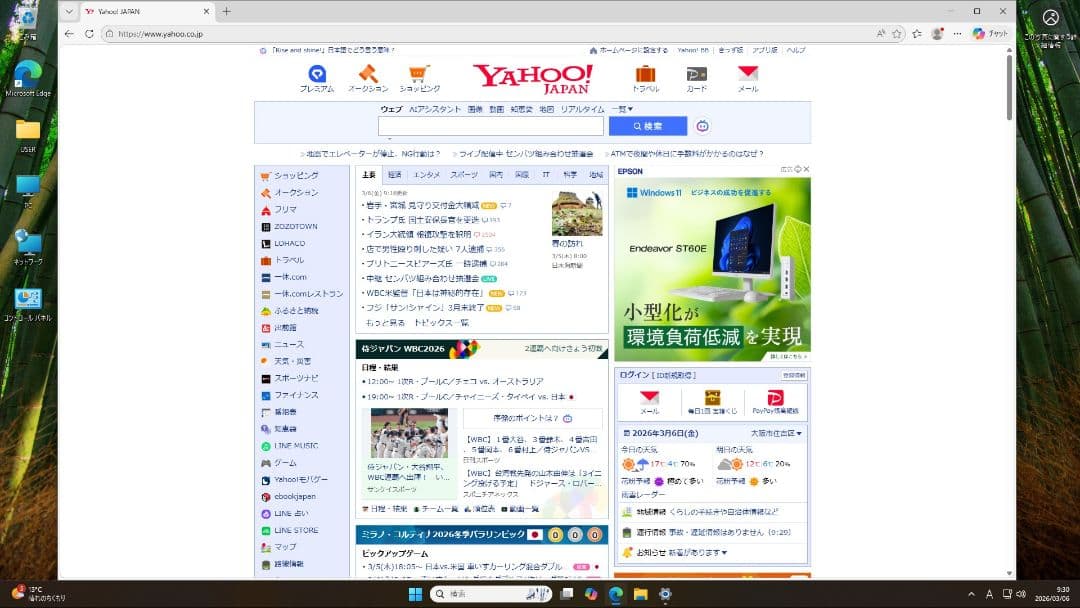This screenshot has width=1080, height=608.
Task: Switch to the エンタメ news tab
Action: tap(427, 175)
